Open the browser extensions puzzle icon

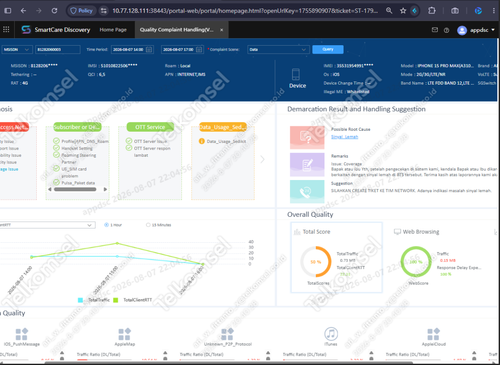click(x=432, y=11)
